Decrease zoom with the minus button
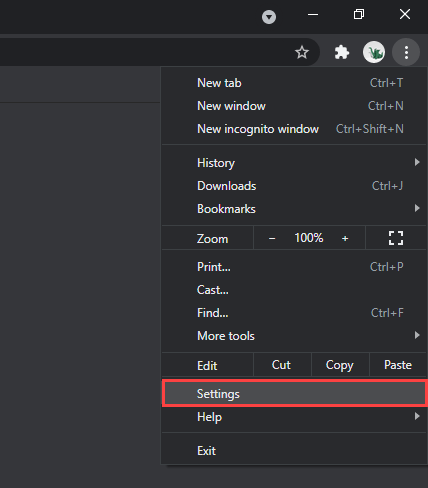The width and height of the screenshot is (428, 488). point(272,238)
